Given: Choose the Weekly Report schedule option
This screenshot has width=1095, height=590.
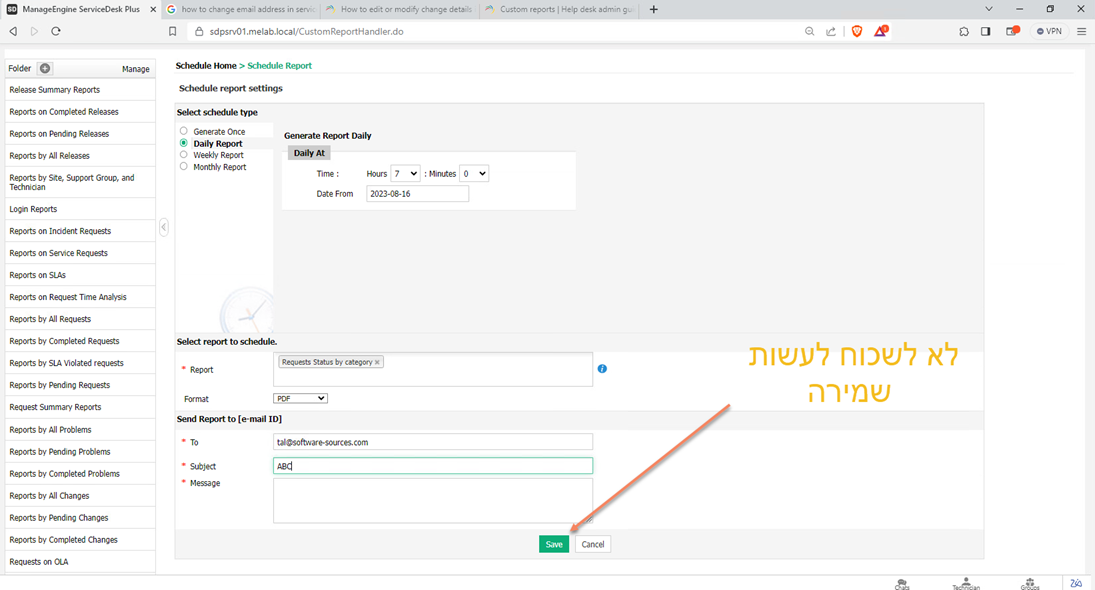Looking at the screenshot, I should coord(184,155).
